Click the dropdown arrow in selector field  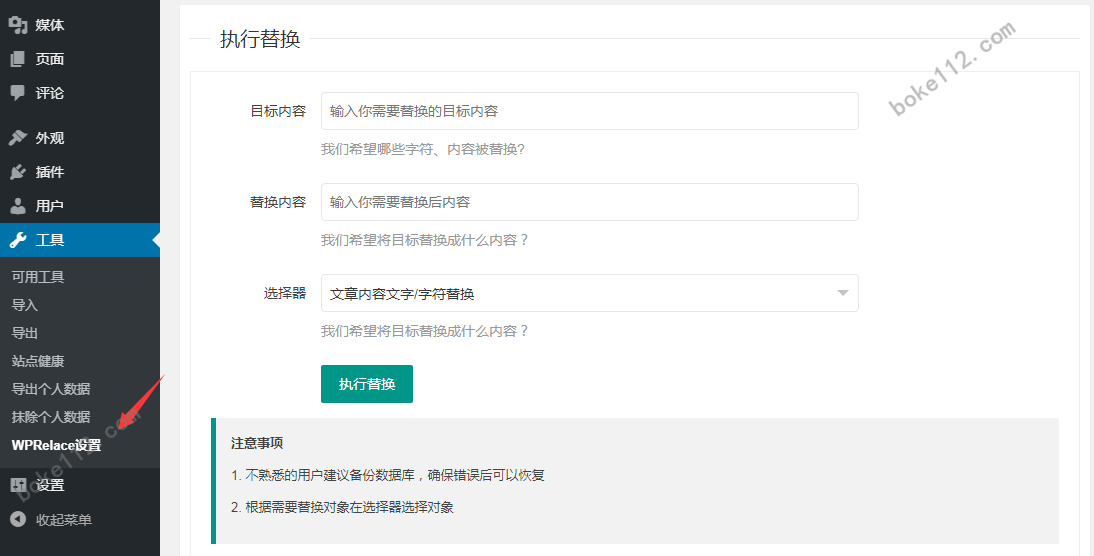click(x=842, y=294)
